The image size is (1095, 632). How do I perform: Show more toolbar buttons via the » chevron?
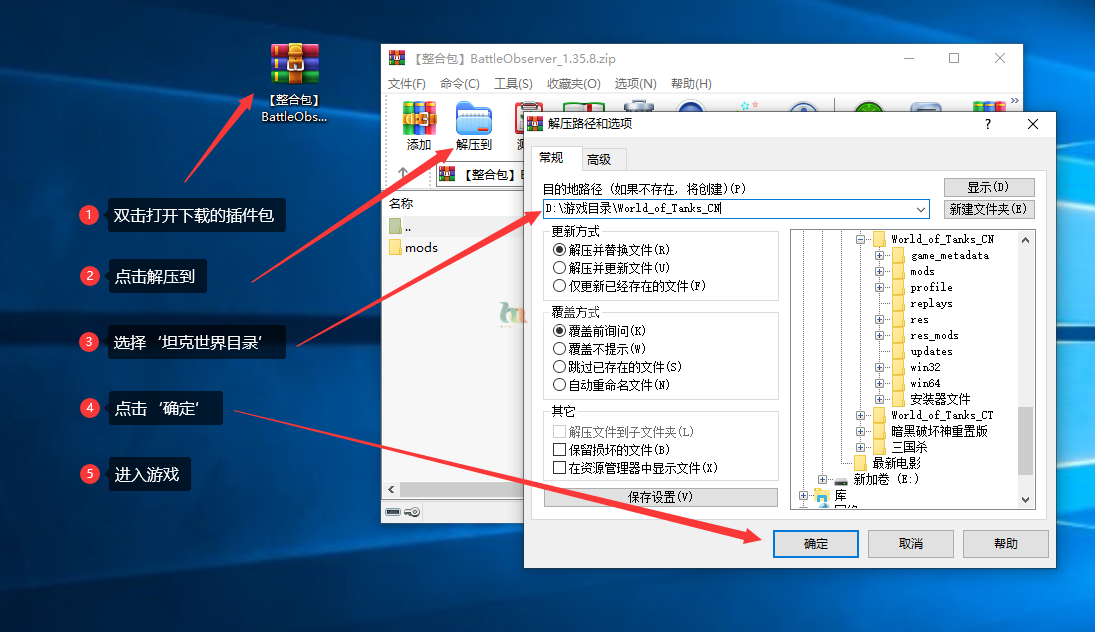(x=1015, y=101)
